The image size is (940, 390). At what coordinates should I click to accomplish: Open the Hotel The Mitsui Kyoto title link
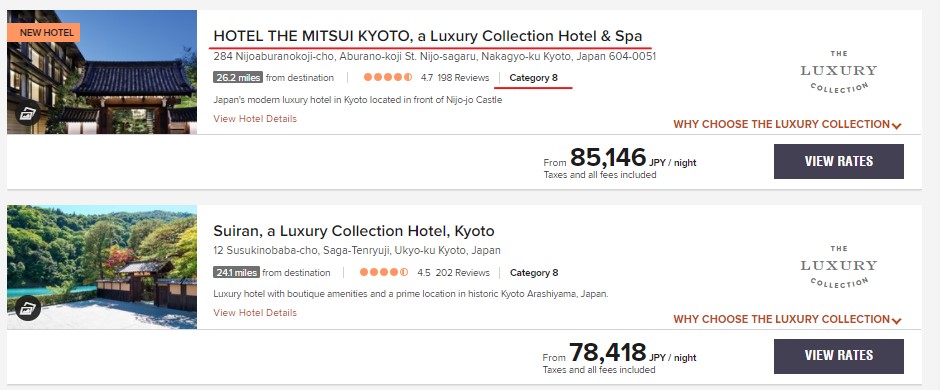[427, 36]
